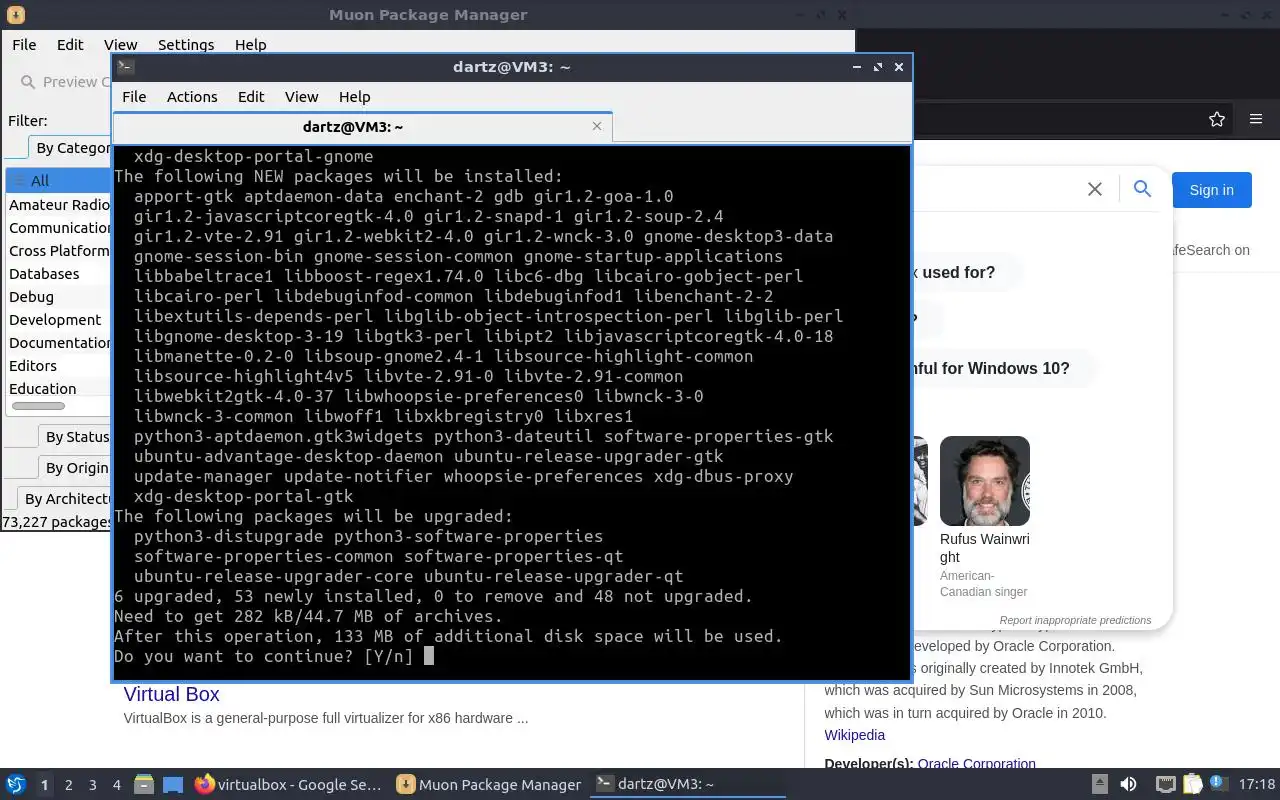The image size is (1280, 800).
Task: Open the Firefox hamburger menu
Action: [1256, 119]
